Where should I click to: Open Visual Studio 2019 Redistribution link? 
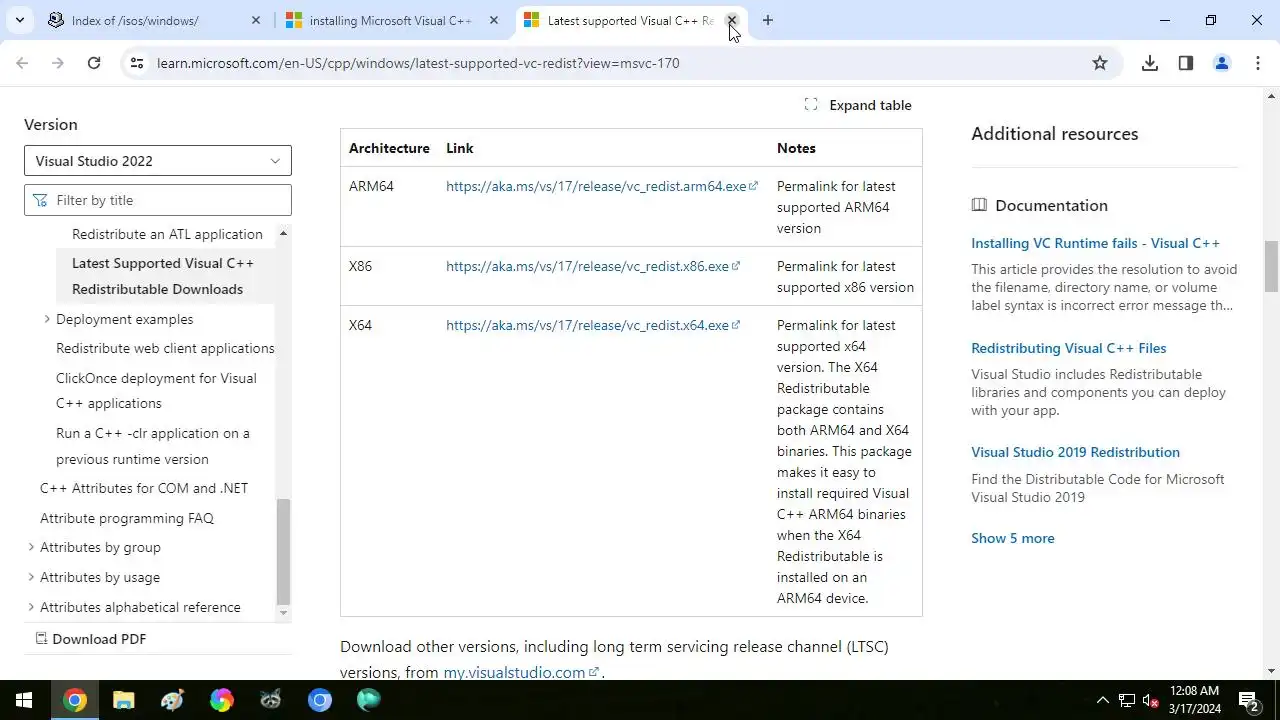[1075, 452]
